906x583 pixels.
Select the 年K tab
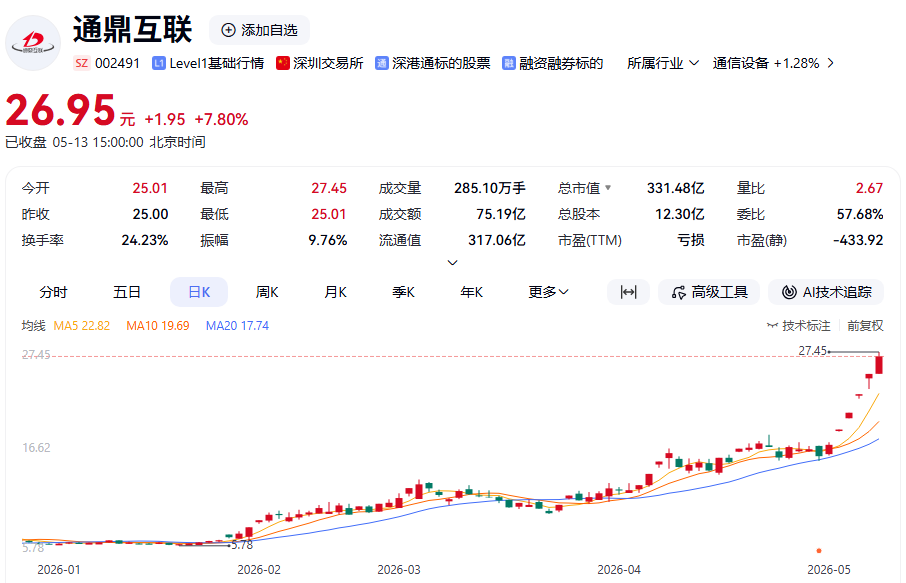(471, 292)
